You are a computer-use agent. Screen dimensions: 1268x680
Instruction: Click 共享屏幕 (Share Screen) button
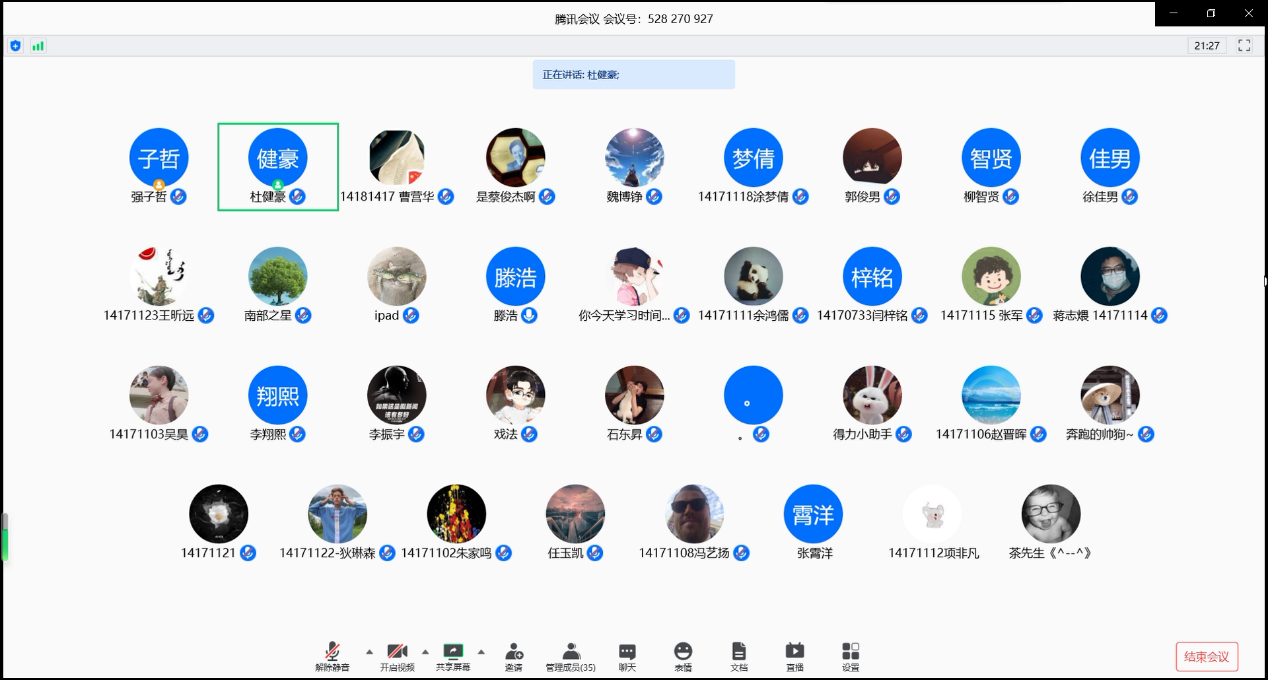click(x=453, y=655)
